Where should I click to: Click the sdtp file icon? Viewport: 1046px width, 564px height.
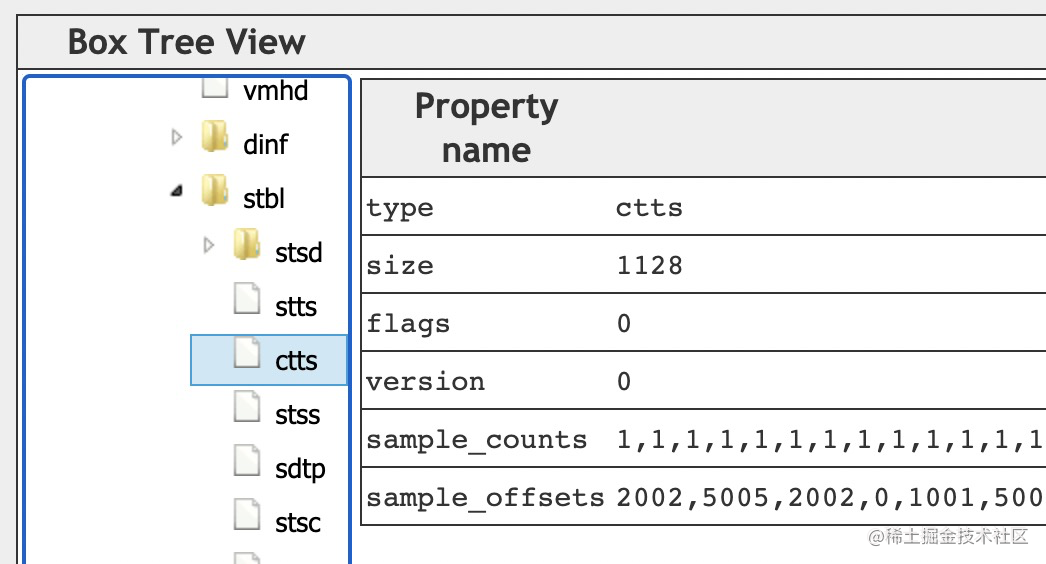247,460
